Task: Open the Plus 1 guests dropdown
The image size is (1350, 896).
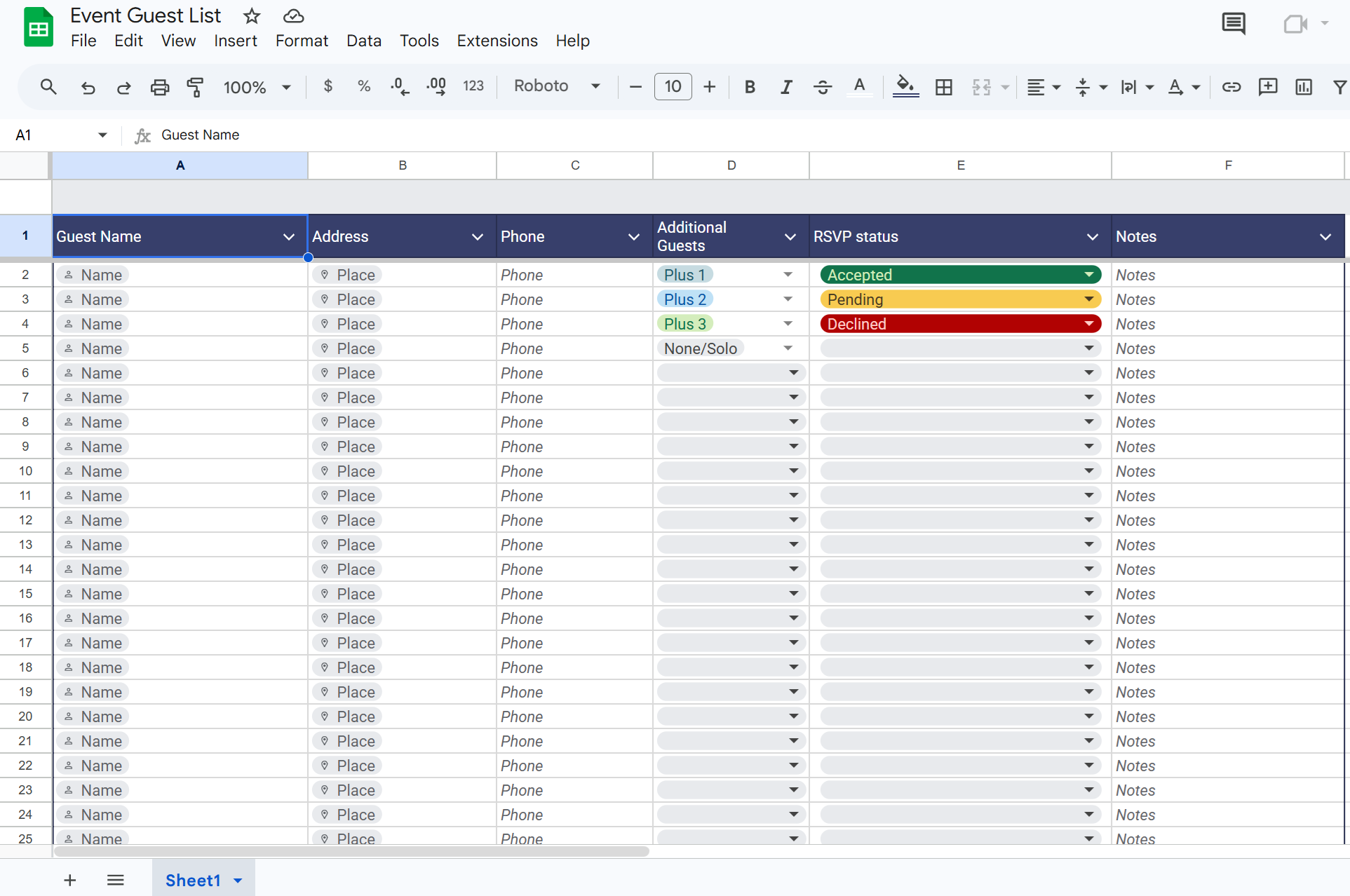Action: point(788,275)
